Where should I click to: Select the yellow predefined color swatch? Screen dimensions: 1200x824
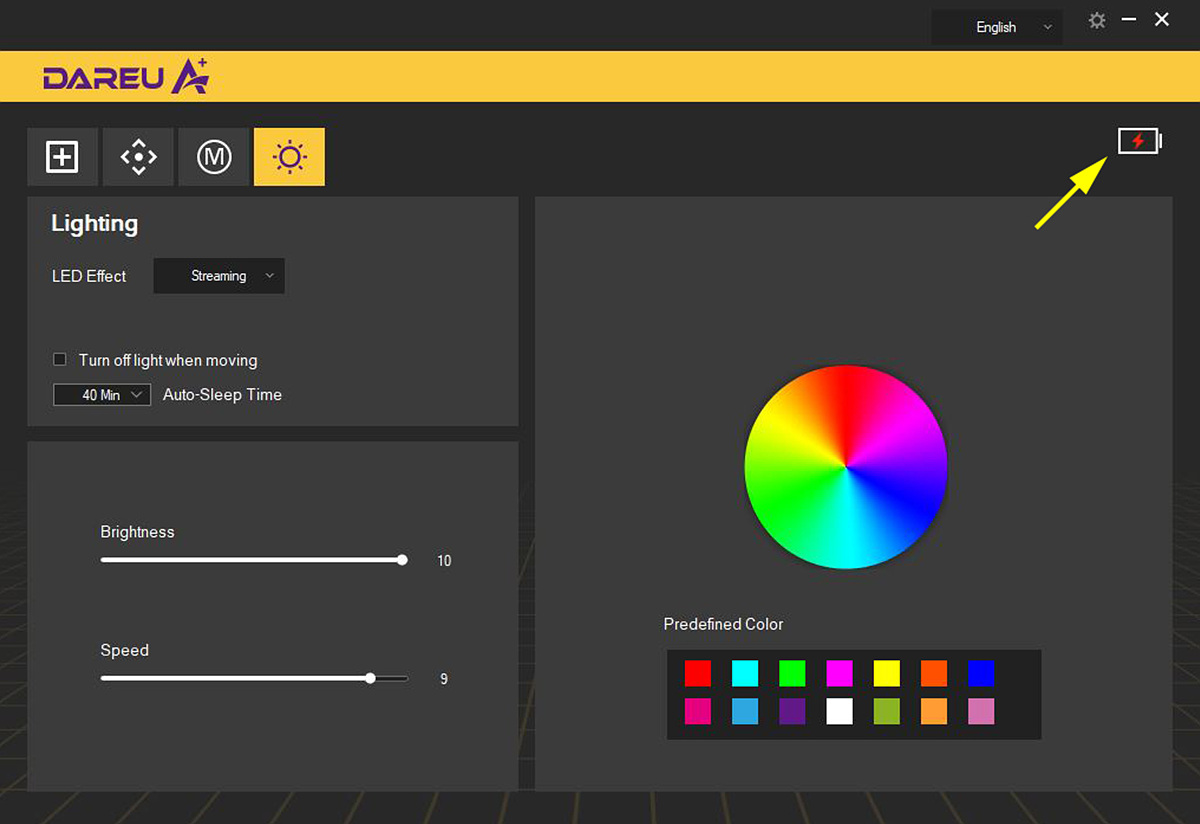887,673
